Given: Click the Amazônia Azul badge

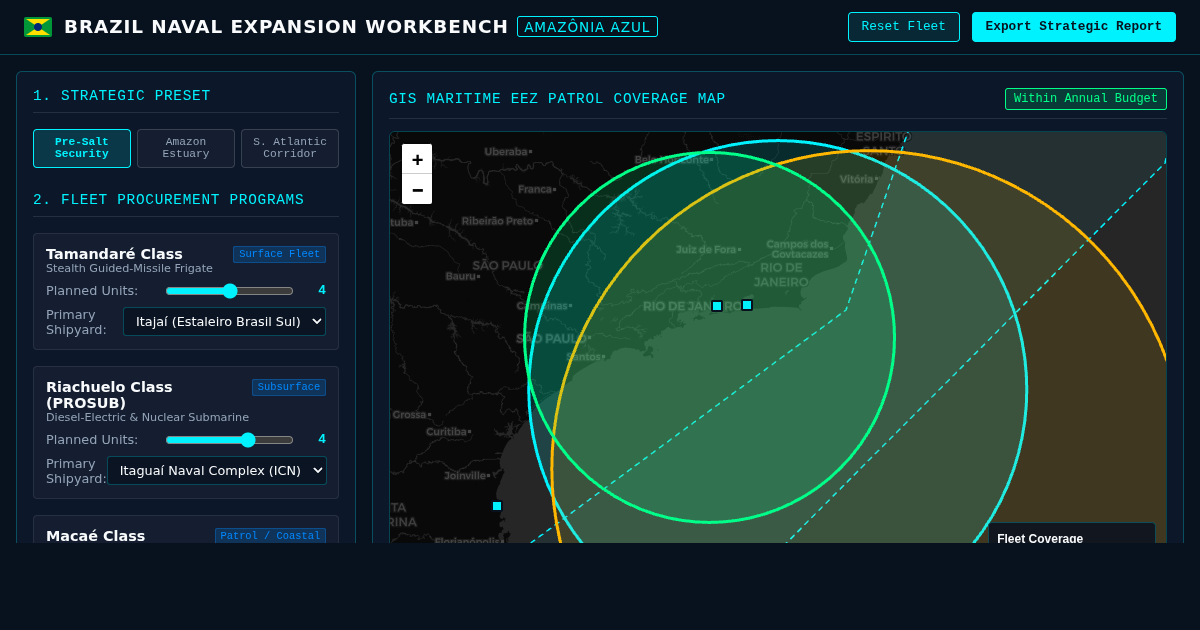Looking at the screenshot, I should (587, 27).
